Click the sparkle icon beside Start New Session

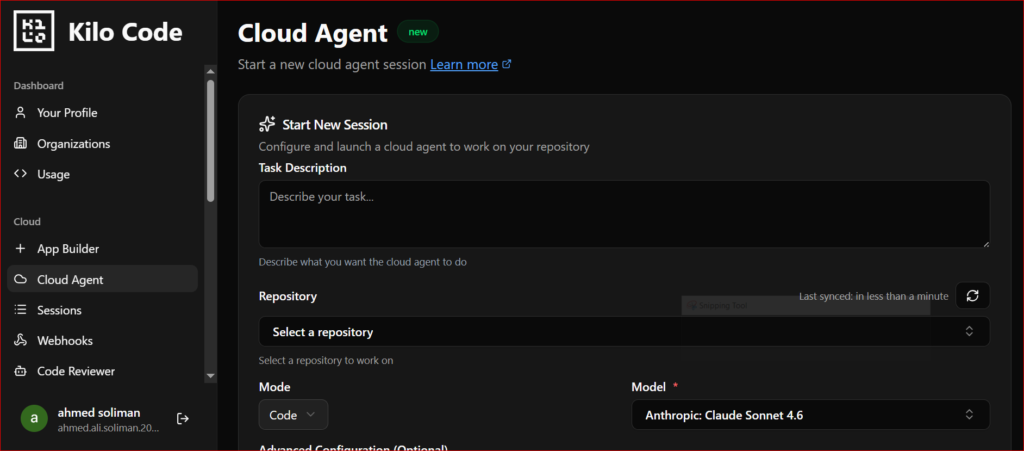coord(266,124)
